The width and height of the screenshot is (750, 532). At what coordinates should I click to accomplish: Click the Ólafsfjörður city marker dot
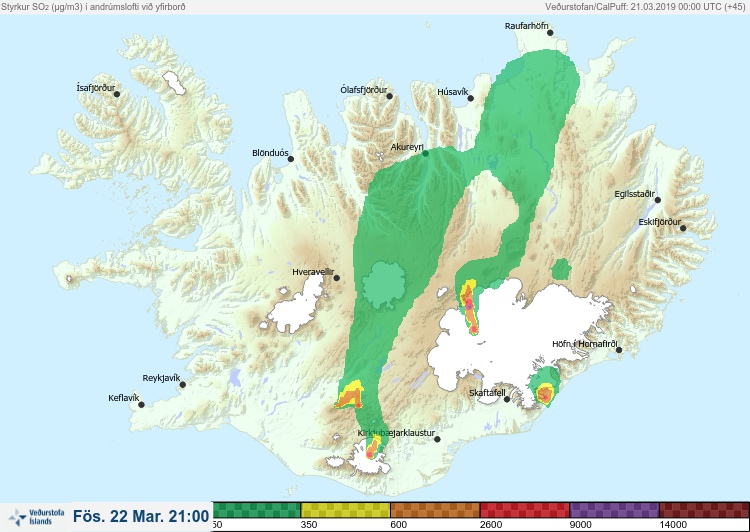click(389, 97)
